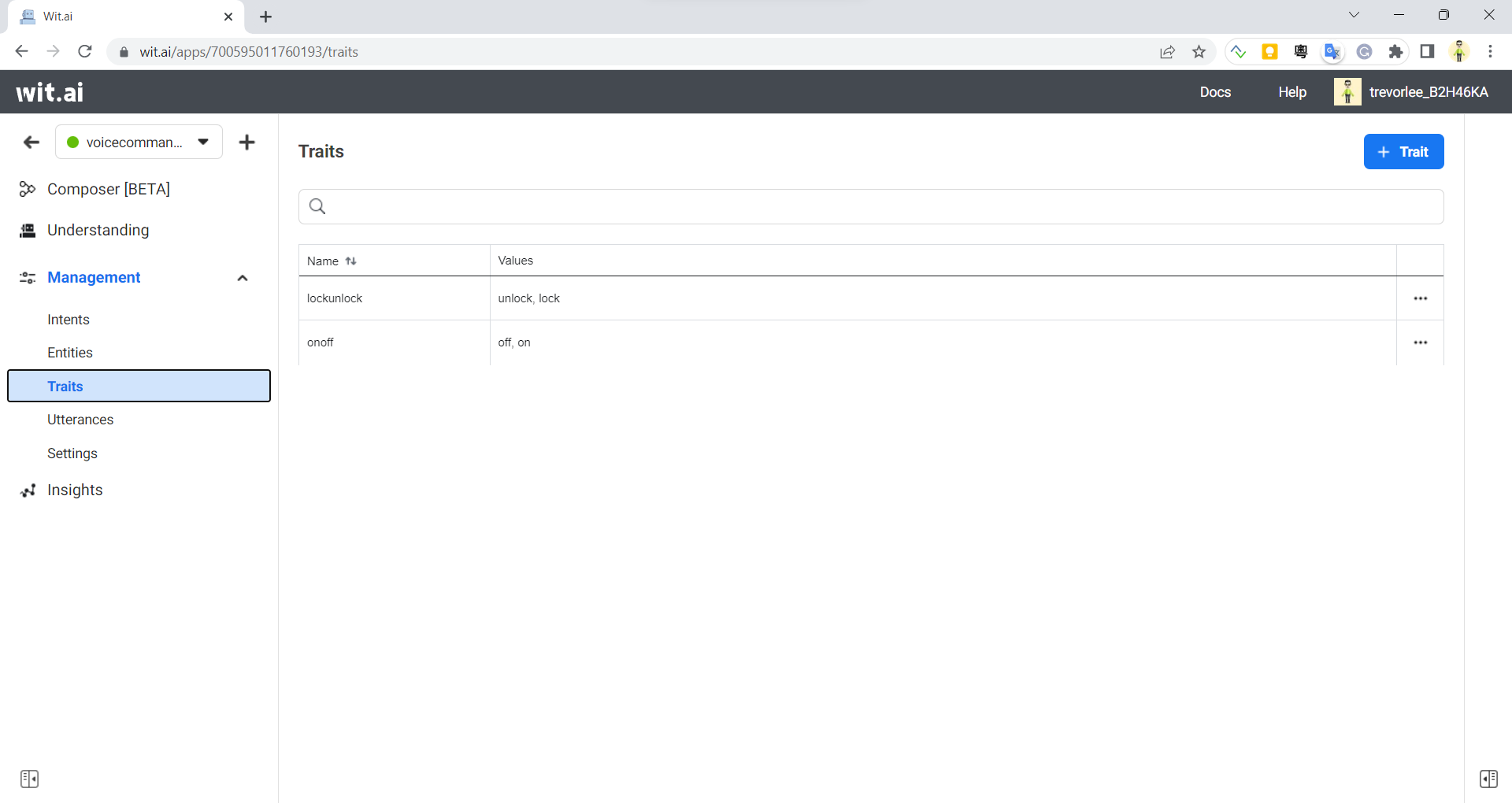This screenshot has width=1512, height=803.
Task: Share this page icon
Action: pos(1167,52)
